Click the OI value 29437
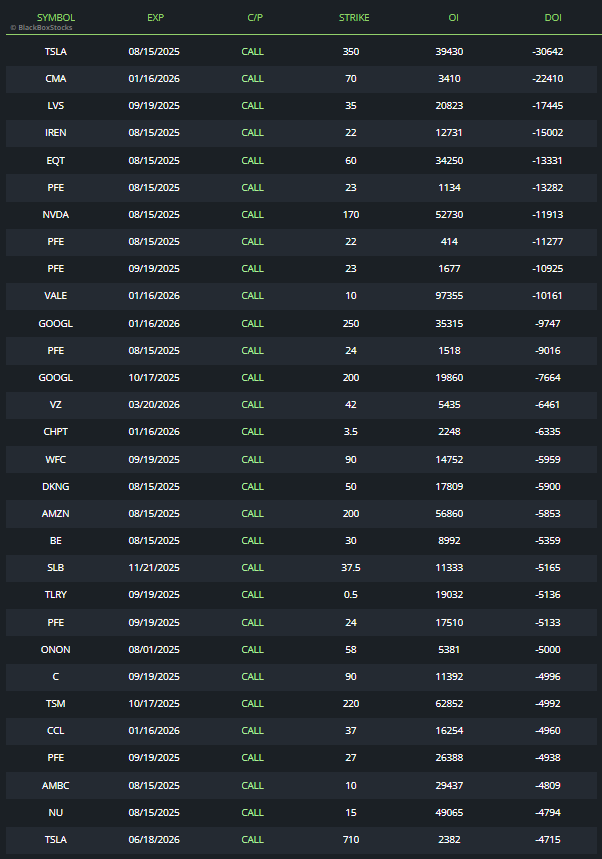Screen dimensions: 602x859 [449, 785]
